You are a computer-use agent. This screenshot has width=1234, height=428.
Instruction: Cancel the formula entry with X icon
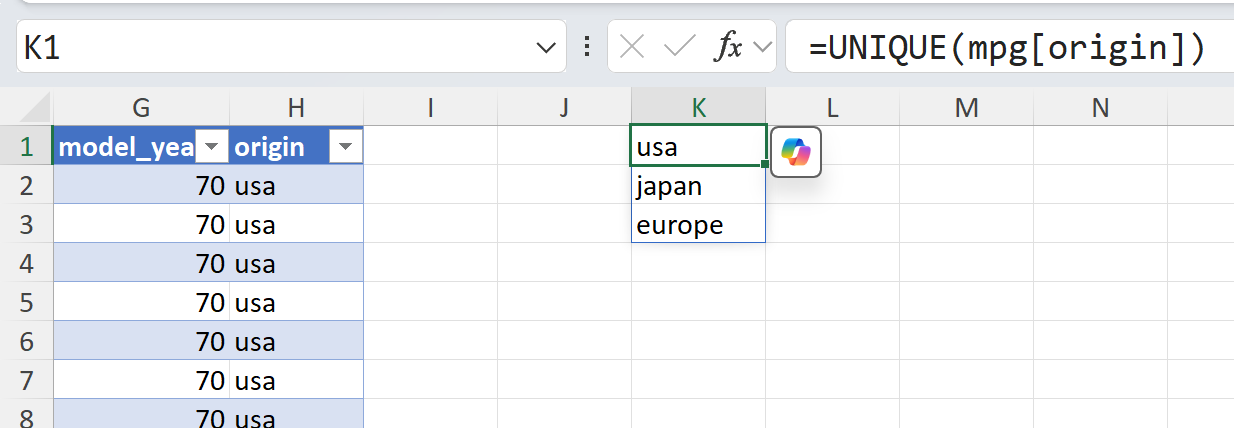click(632, 47)
